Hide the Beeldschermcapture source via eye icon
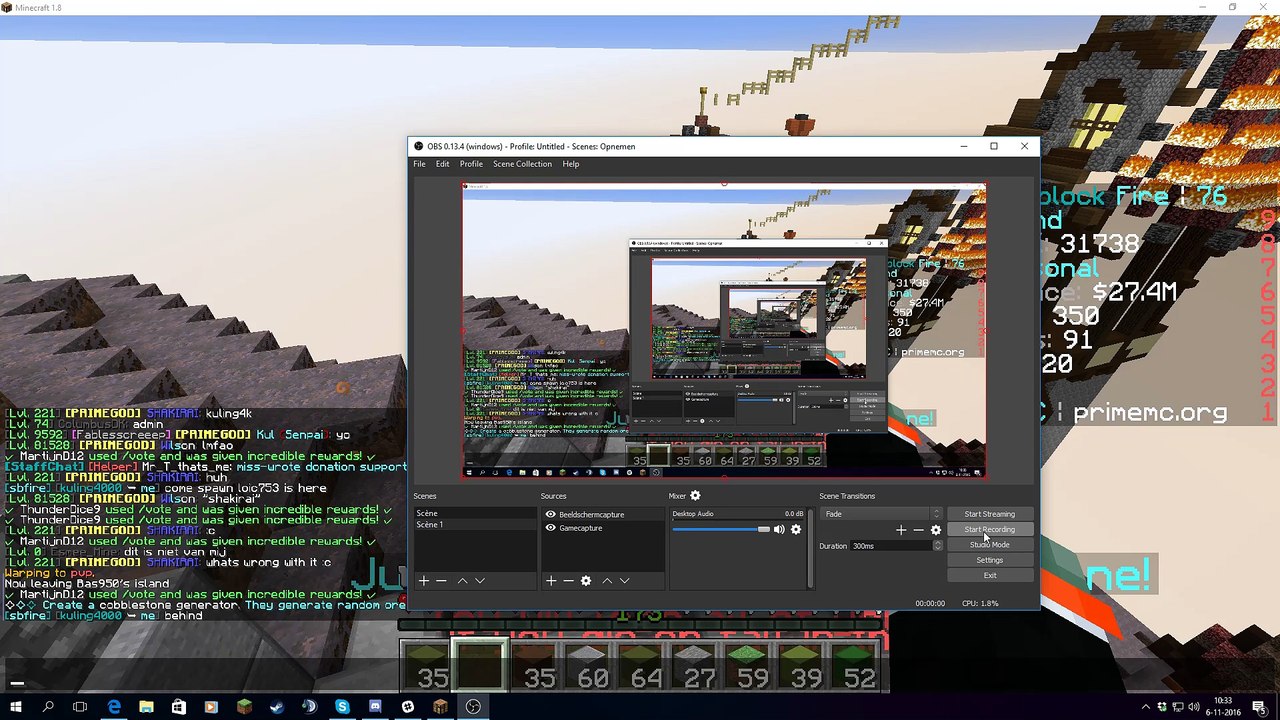 coord(550,514)
